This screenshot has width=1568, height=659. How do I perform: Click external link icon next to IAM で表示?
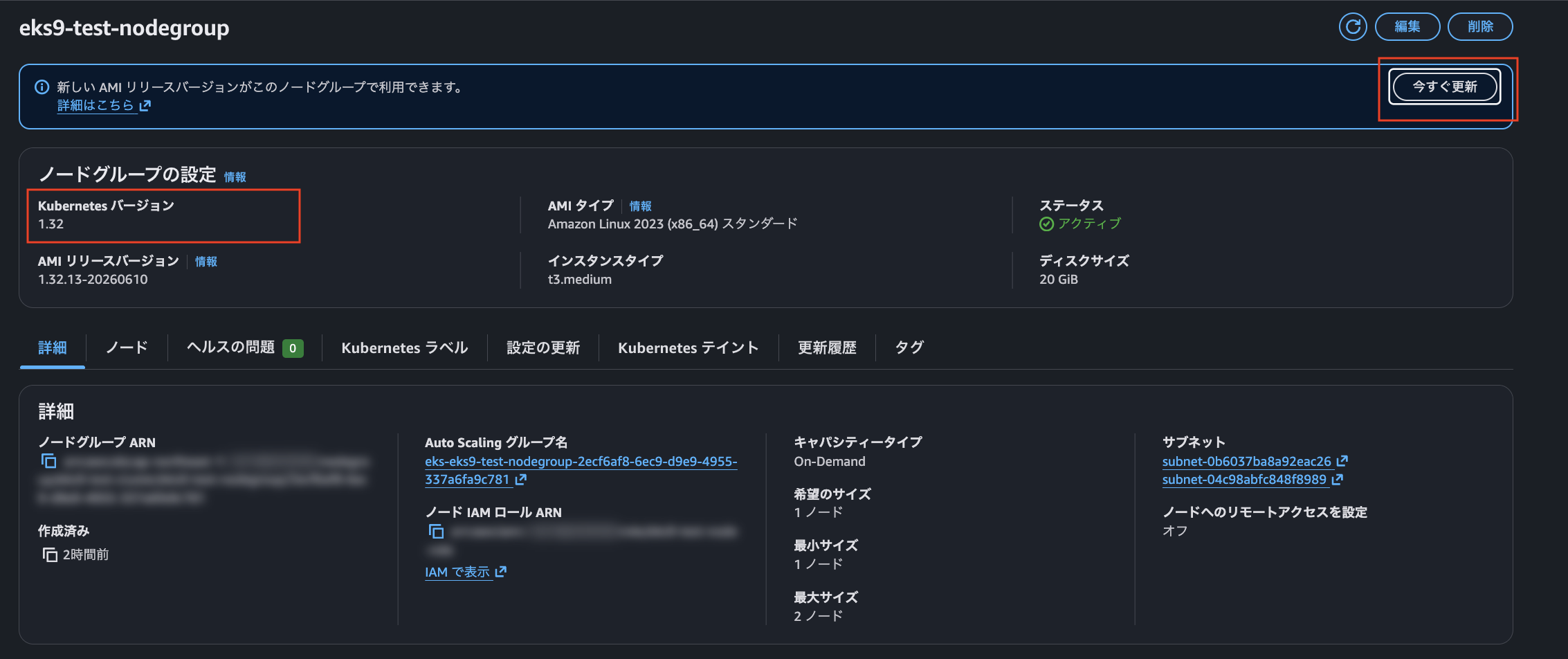(501, 572)
